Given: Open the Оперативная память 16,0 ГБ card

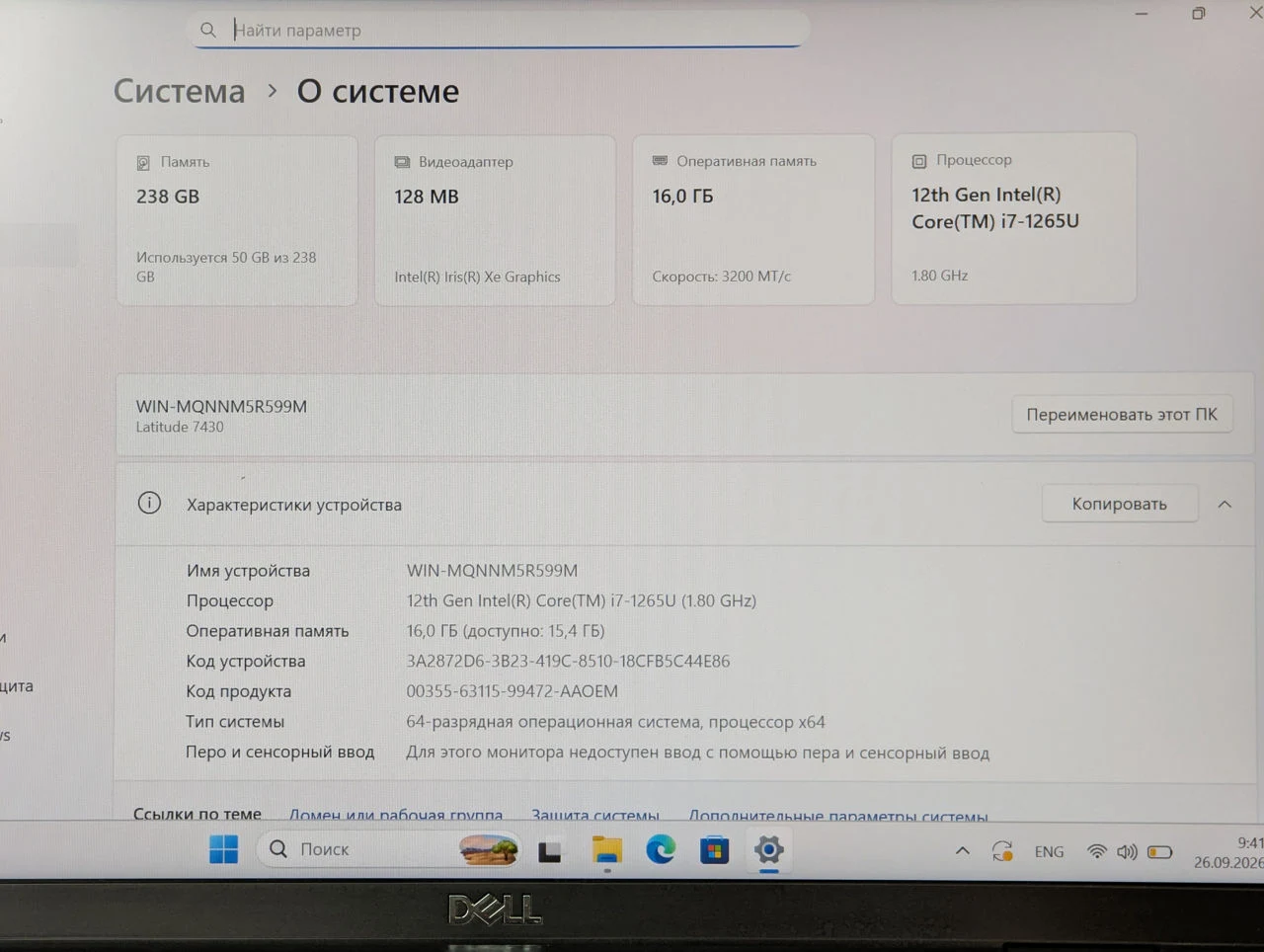Looking at the screenshot, I should [753, 219].
